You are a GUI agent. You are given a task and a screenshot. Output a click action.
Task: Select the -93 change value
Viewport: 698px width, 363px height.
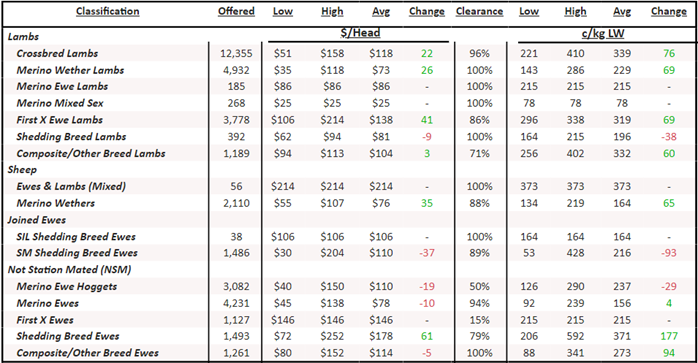click(x=669, y=253)
